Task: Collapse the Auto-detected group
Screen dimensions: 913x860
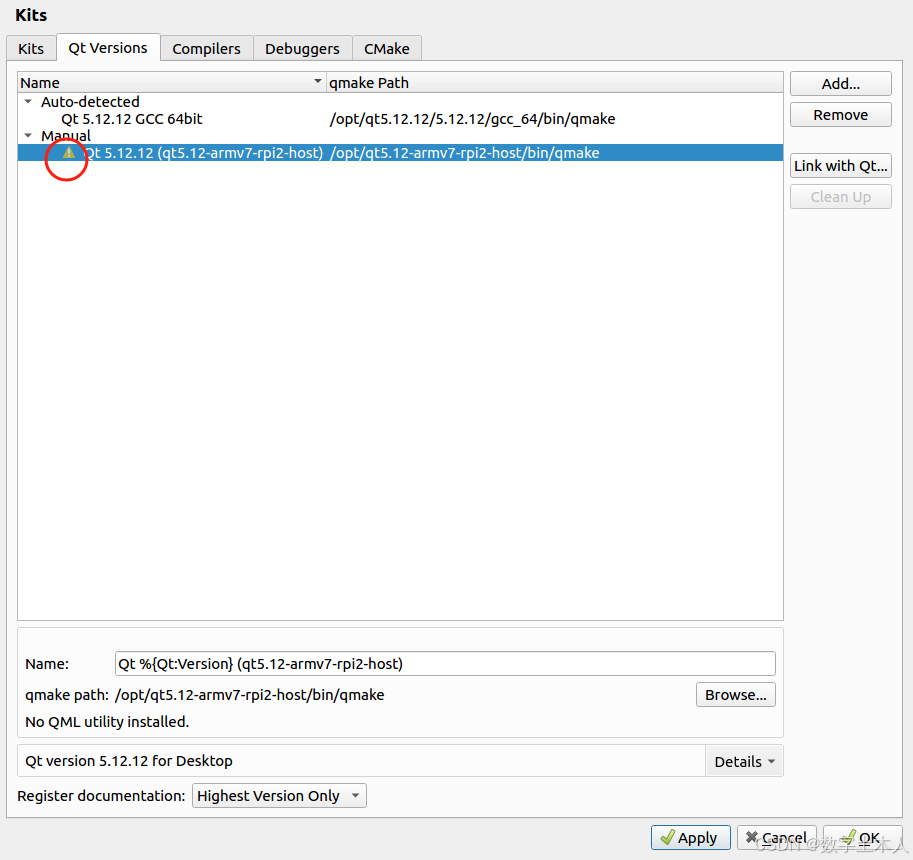Action: (28, 101)
